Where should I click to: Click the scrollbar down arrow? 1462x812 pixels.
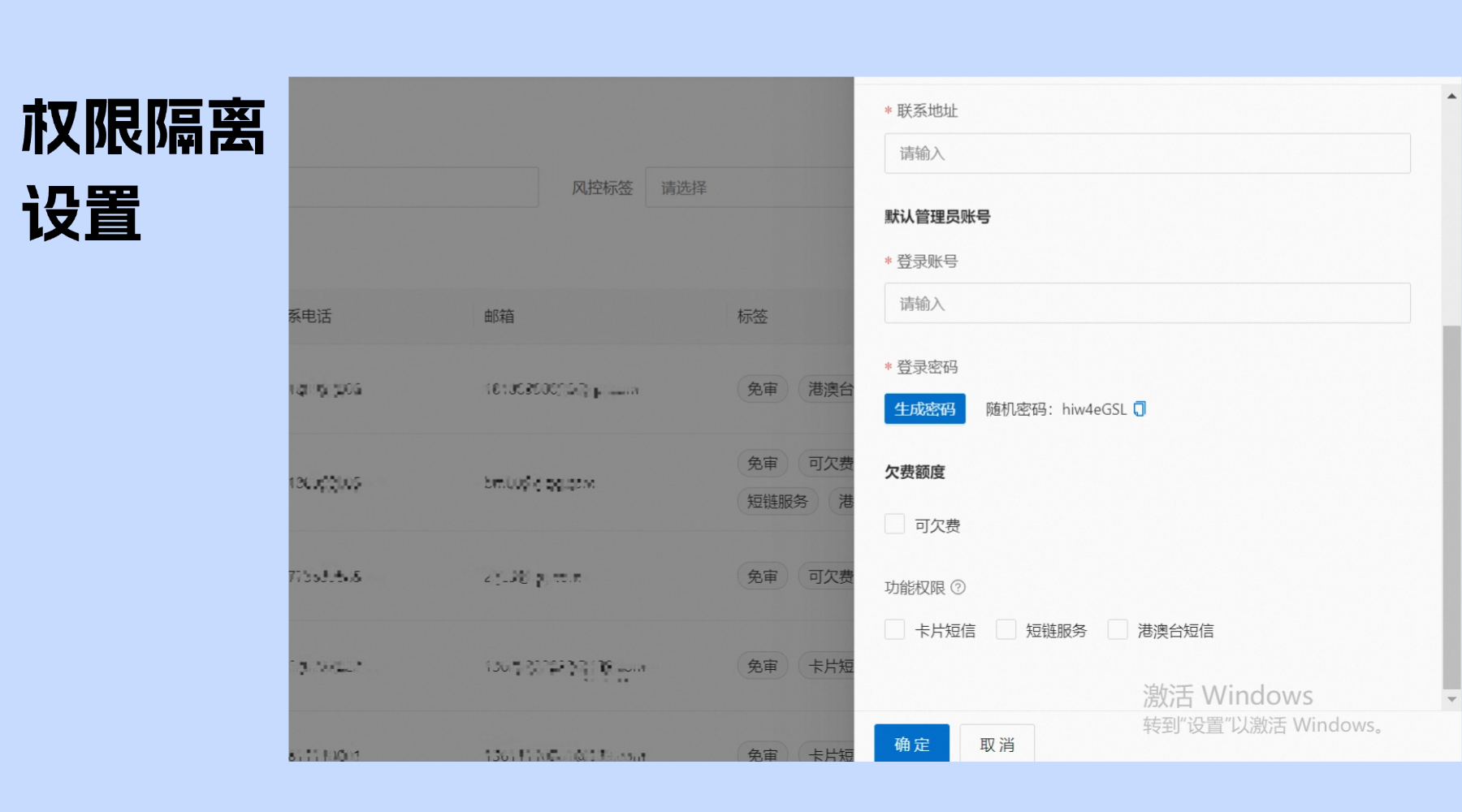(1451, 699)
